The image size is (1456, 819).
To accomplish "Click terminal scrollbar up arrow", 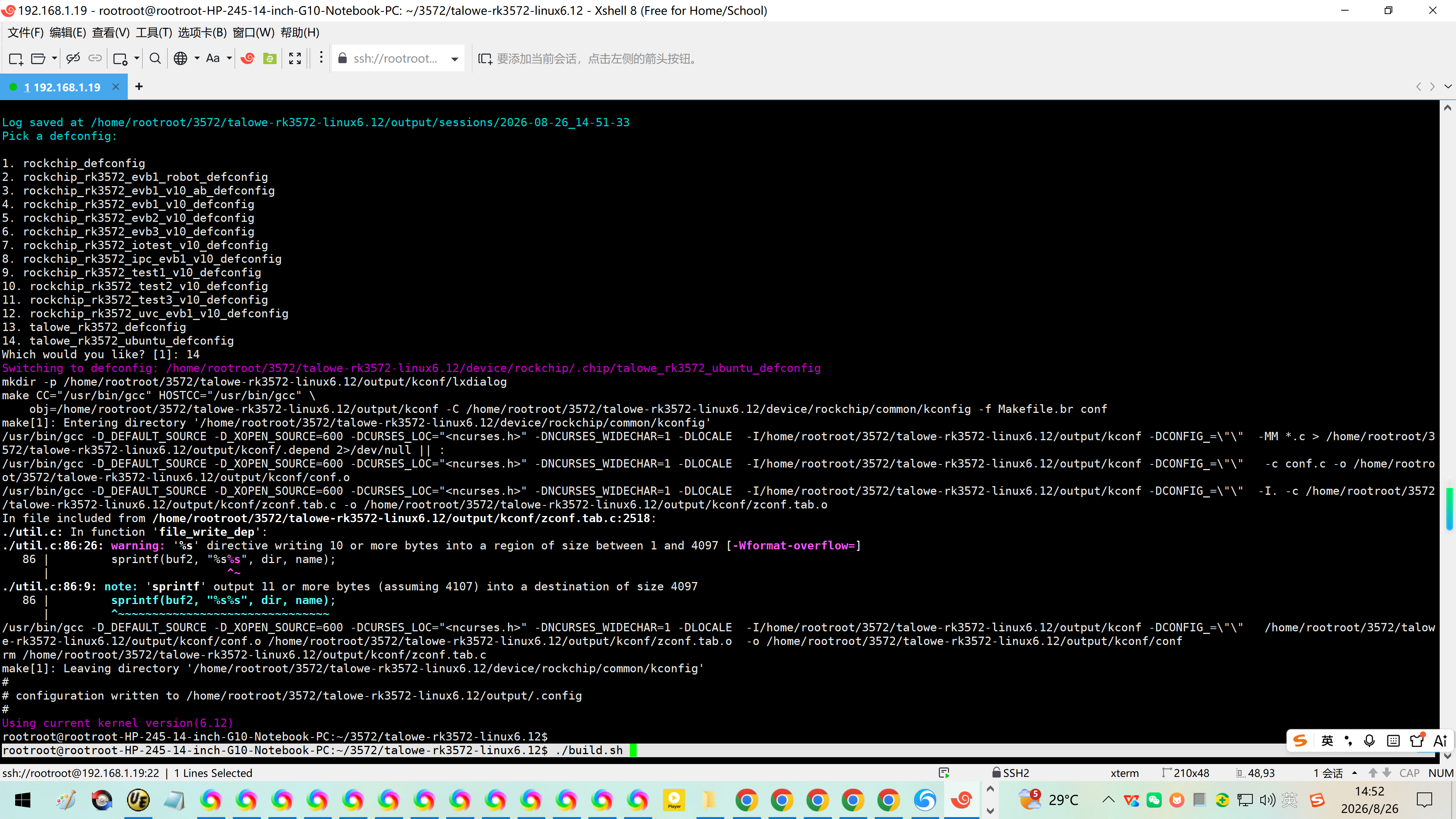I will (1448, 107).
